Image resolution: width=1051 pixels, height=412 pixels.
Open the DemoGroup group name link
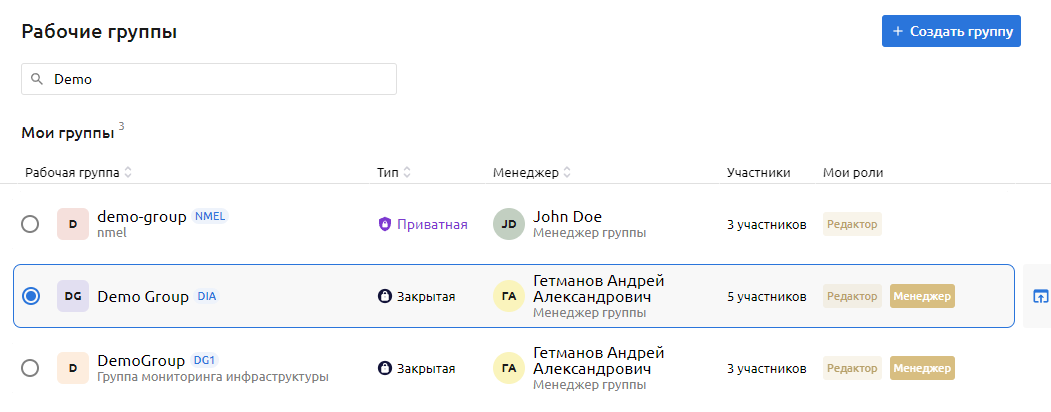click(141, 360)
